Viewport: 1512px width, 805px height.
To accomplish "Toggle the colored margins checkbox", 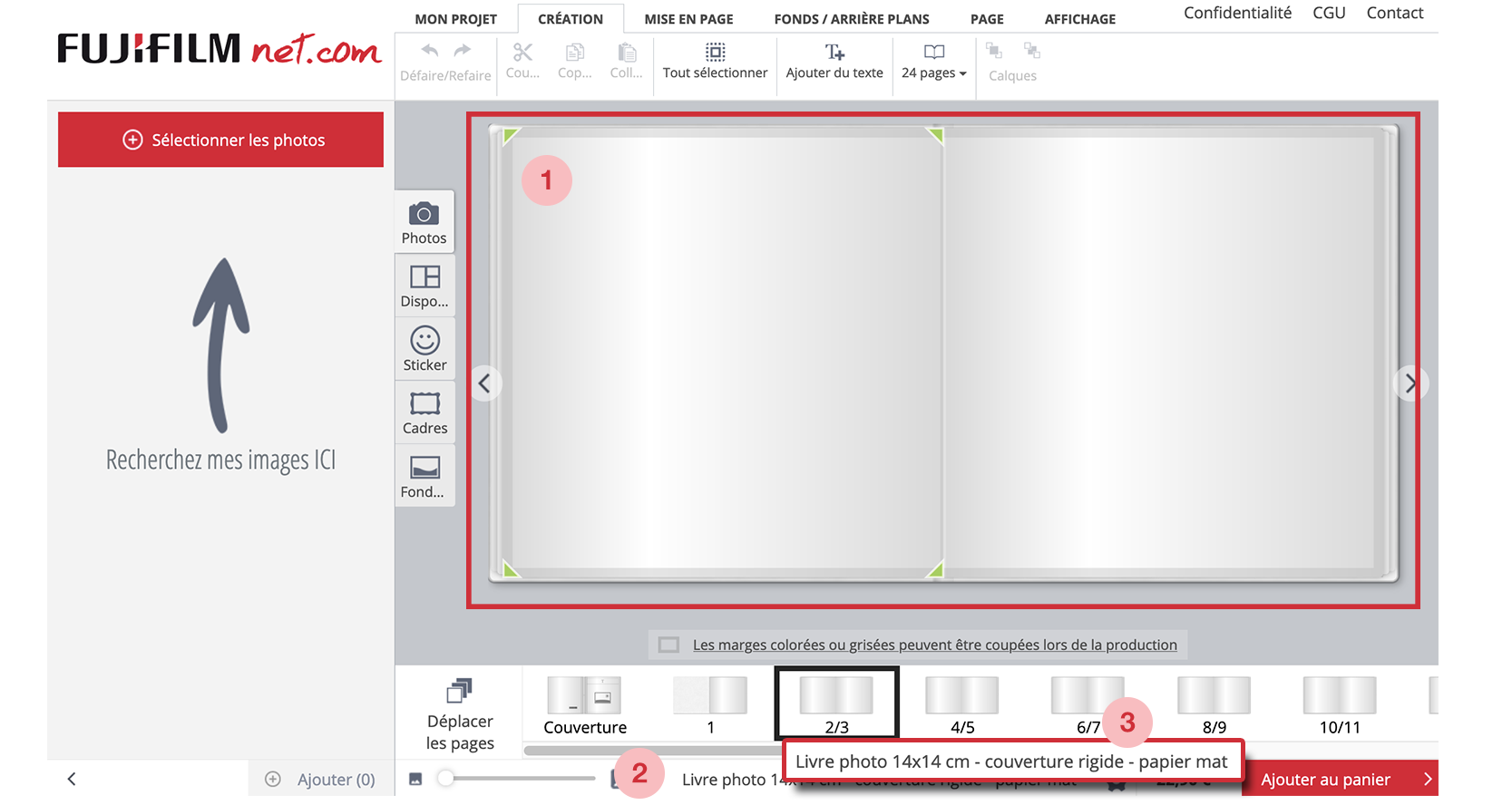I will (669, 645).
